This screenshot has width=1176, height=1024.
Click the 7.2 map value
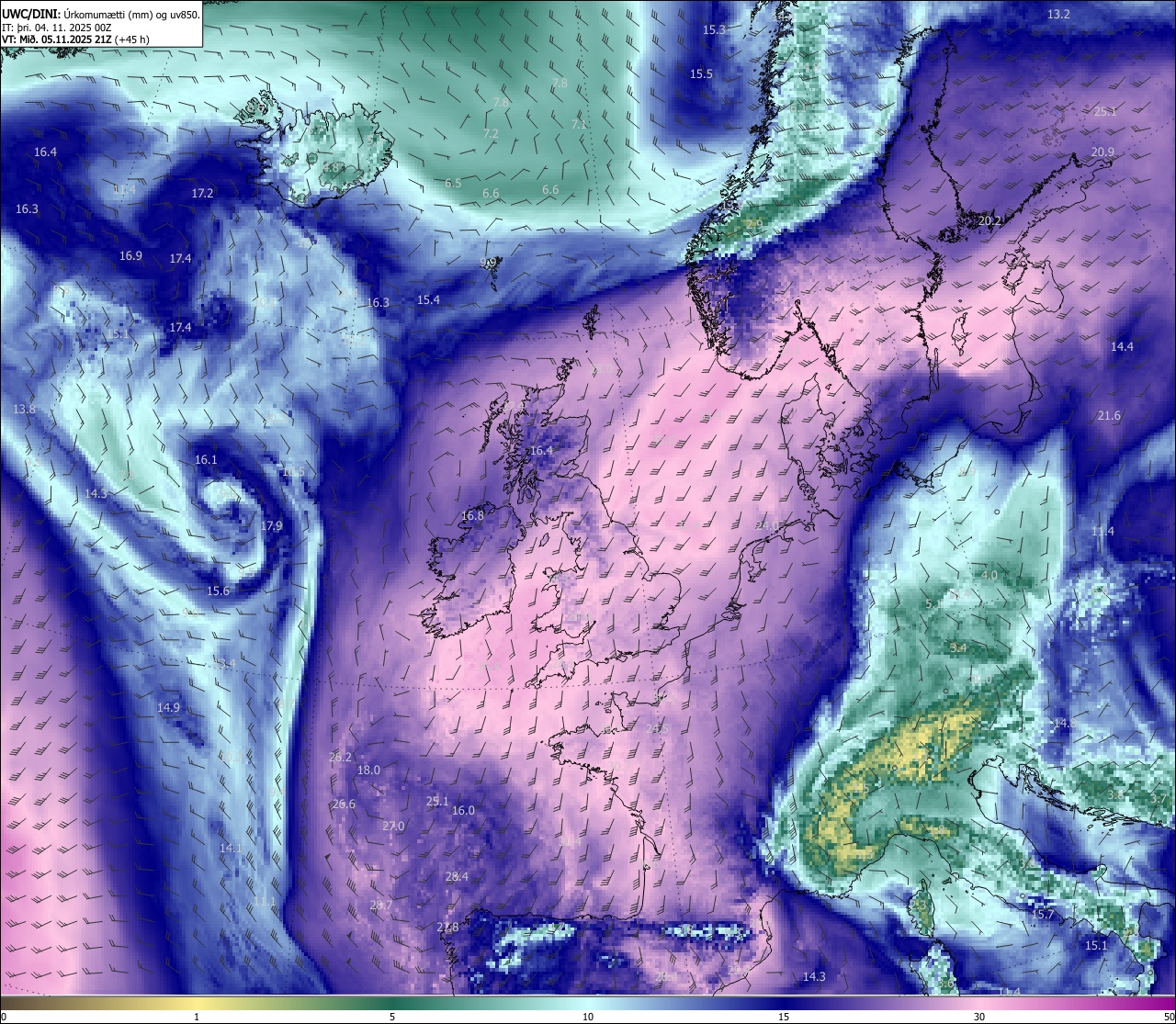coord(491,134)
